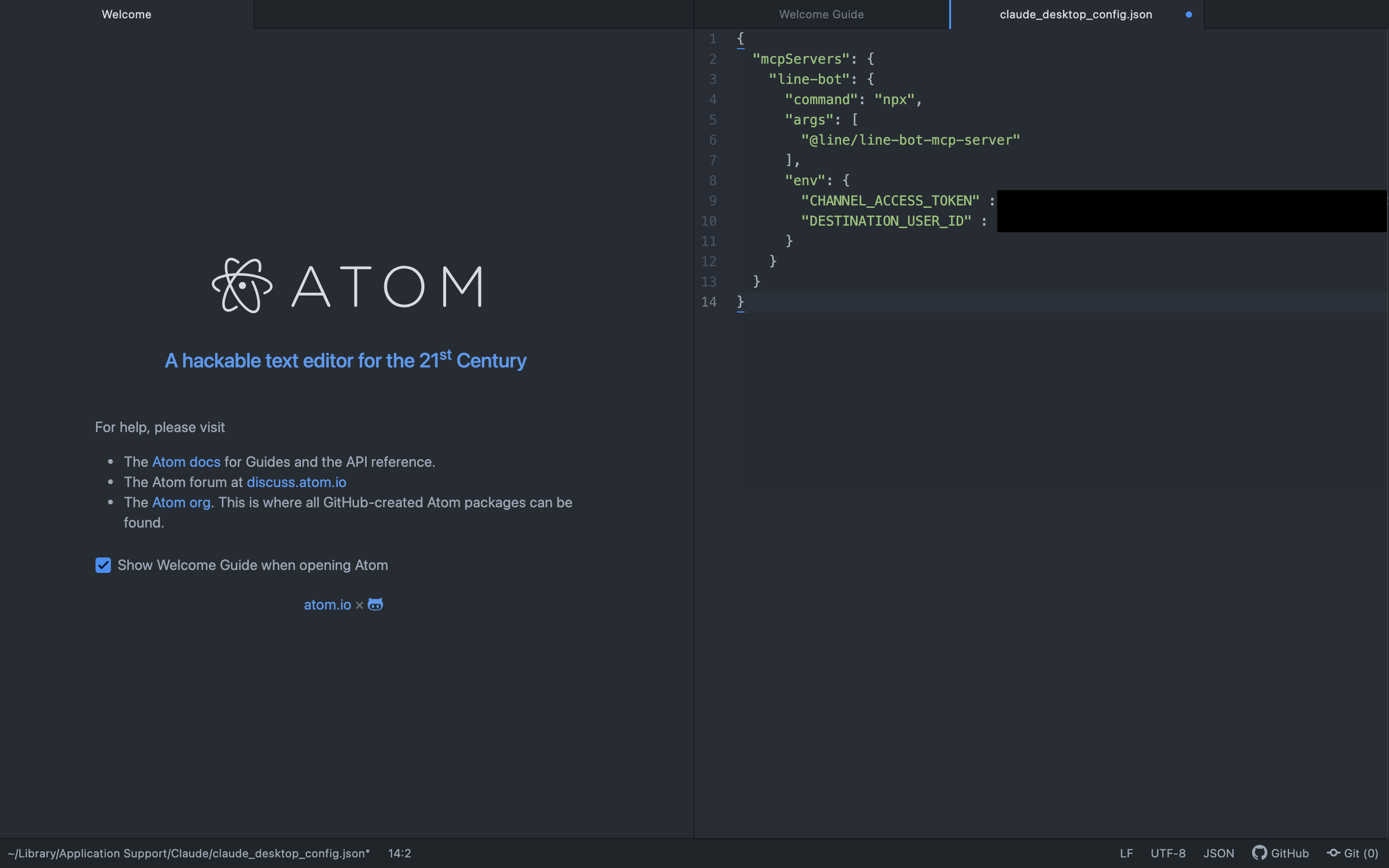Click the GitHub octocat icon near atom.io
The width and height of the screenshot is (1389, 868).
pos(375,605)
